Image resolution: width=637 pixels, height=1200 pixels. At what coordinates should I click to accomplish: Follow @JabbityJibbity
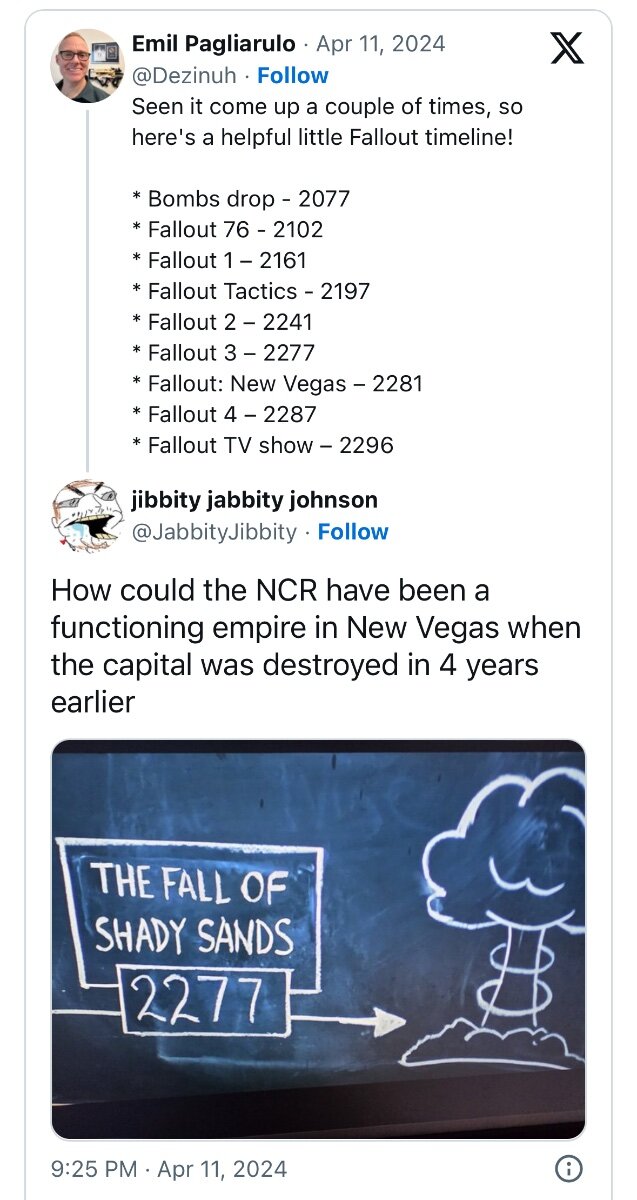click(353, 532)
